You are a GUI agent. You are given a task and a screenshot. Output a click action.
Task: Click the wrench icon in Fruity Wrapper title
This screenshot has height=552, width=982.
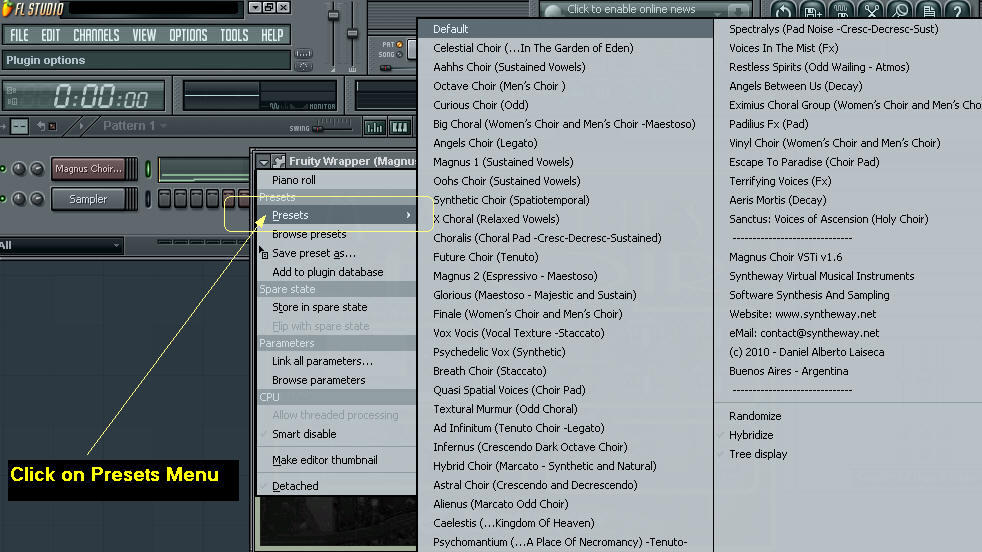click(x=279, y=161)
